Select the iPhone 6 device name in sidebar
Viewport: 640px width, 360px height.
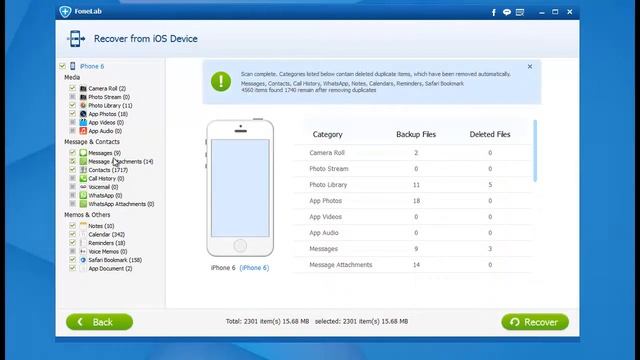tap(92, 66)
